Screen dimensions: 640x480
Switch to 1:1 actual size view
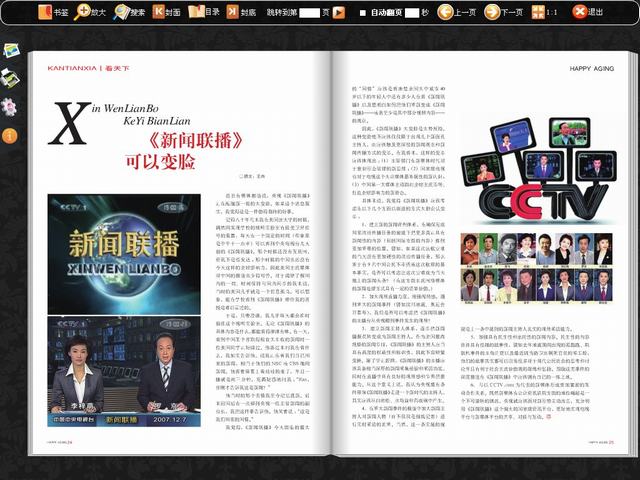pos(544,12)
